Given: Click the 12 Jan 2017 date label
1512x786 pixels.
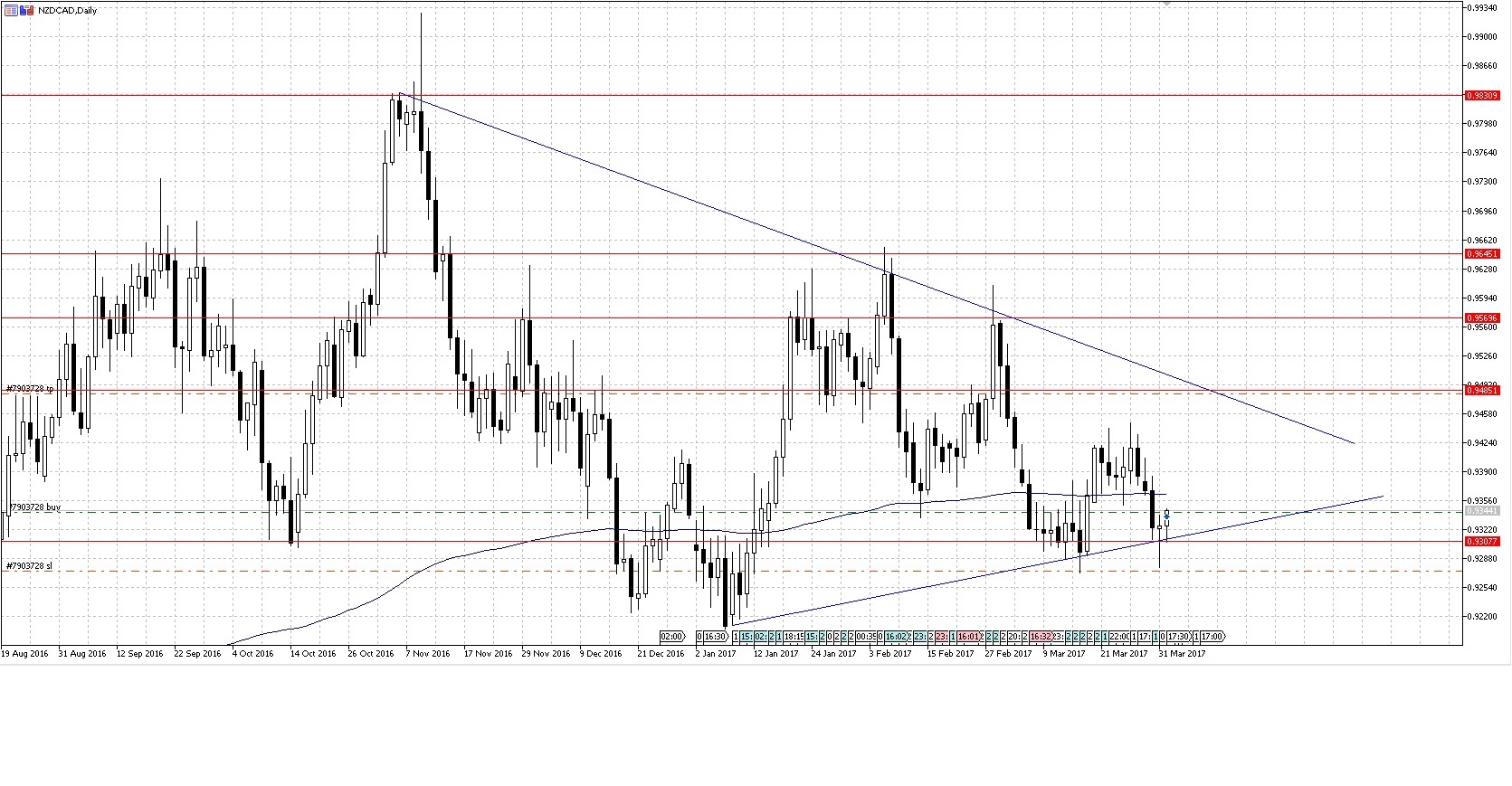Looking at the screenshot, I should pyautogui.click(x=776, y=653).
